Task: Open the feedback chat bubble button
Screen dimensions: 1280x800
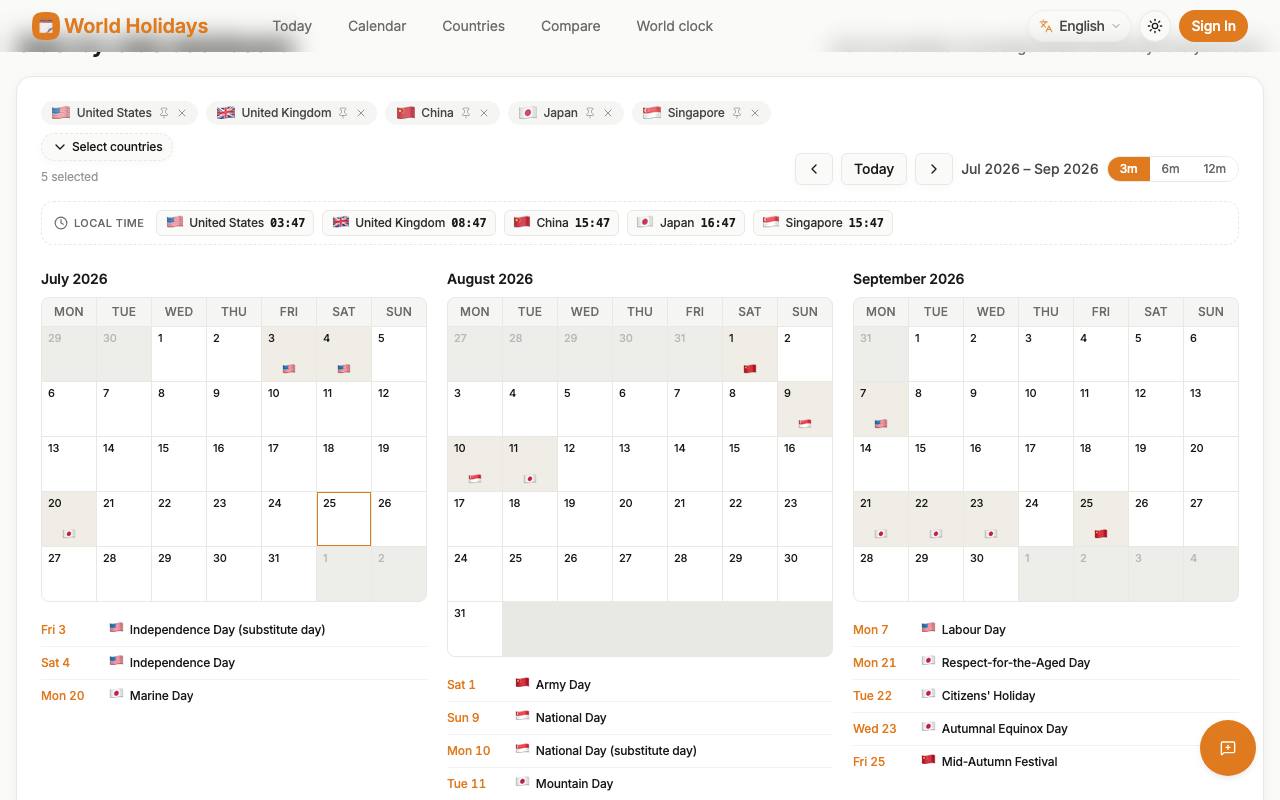Action: (1228, 748)
